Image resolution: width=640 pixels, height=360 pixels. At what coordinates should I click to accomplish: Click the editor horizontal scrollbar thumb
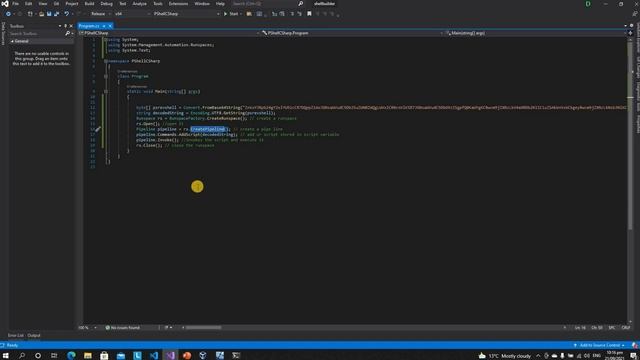pyautogui.click(x=203, y=327)
